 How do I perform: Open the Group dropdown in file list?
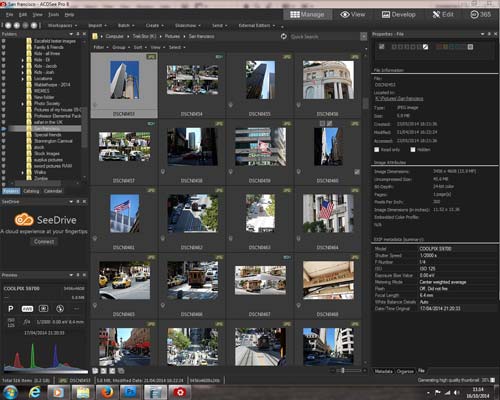click(120, 47)
